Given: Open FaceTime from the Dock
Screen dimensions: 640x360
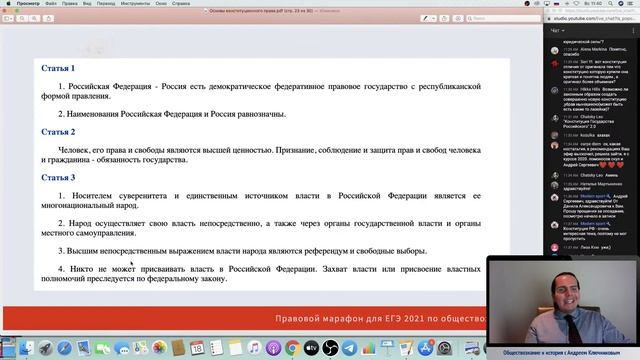Looking at the screenshot, I should (102, 348).
